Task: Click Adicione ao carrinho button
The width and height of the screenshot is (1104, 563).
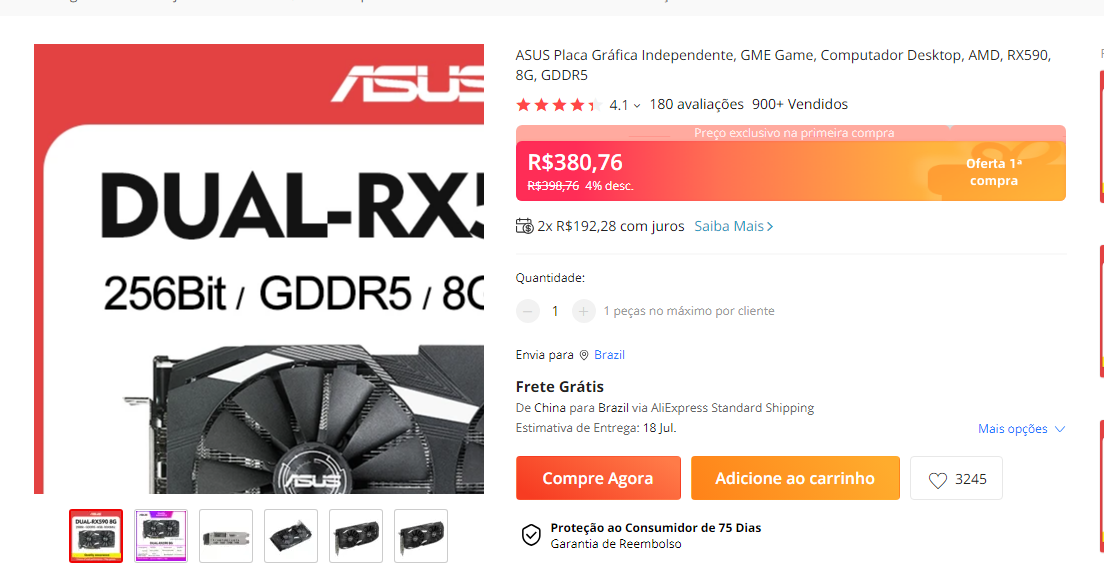Action: tap(795, 478)
